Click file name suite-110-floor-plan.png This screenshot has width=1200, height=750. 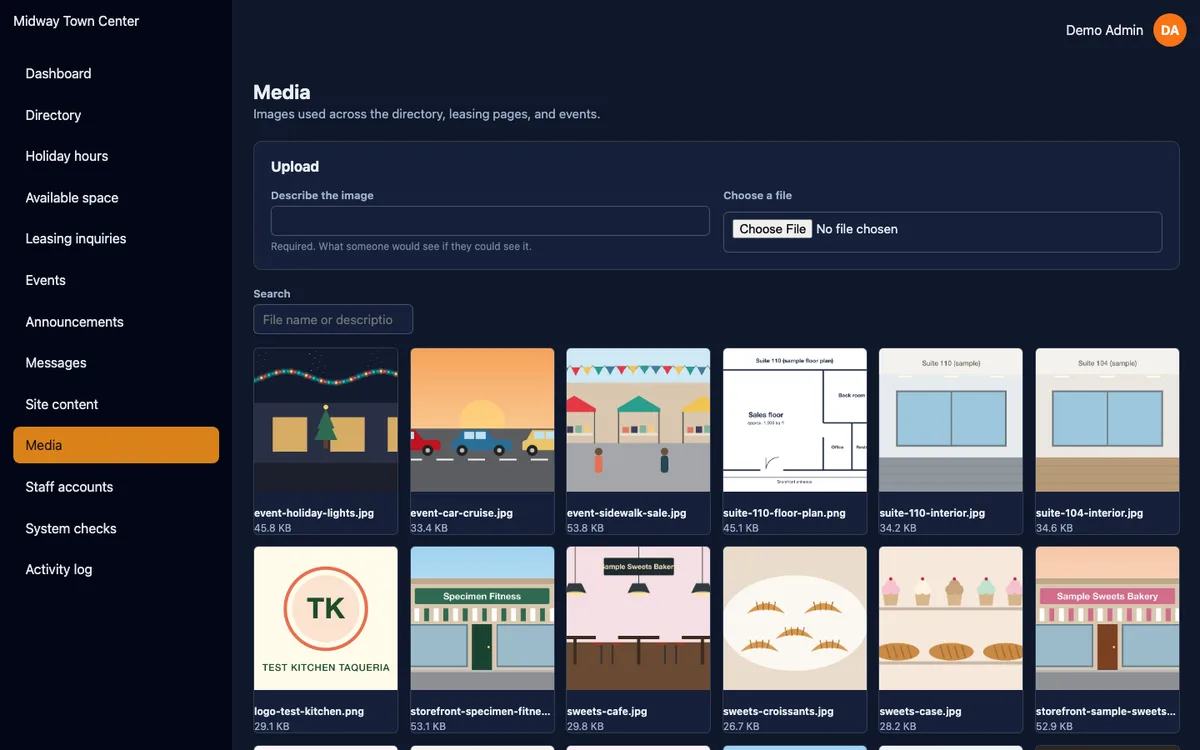(784, 513)
